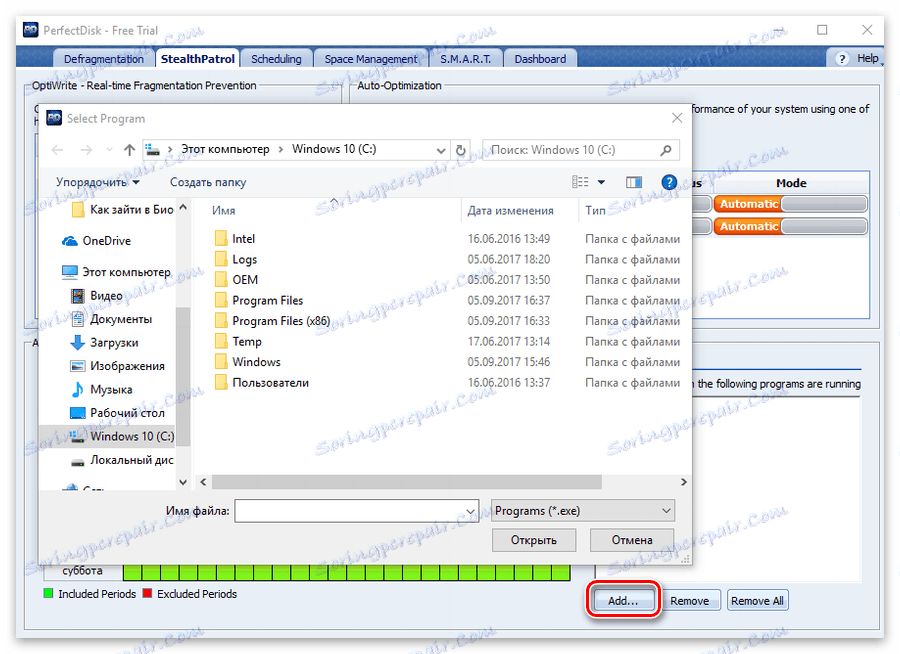Refresh the Windows 10 (C:) folder listing
The height and width of the screenshot is (654, 900).
[460, 150]
